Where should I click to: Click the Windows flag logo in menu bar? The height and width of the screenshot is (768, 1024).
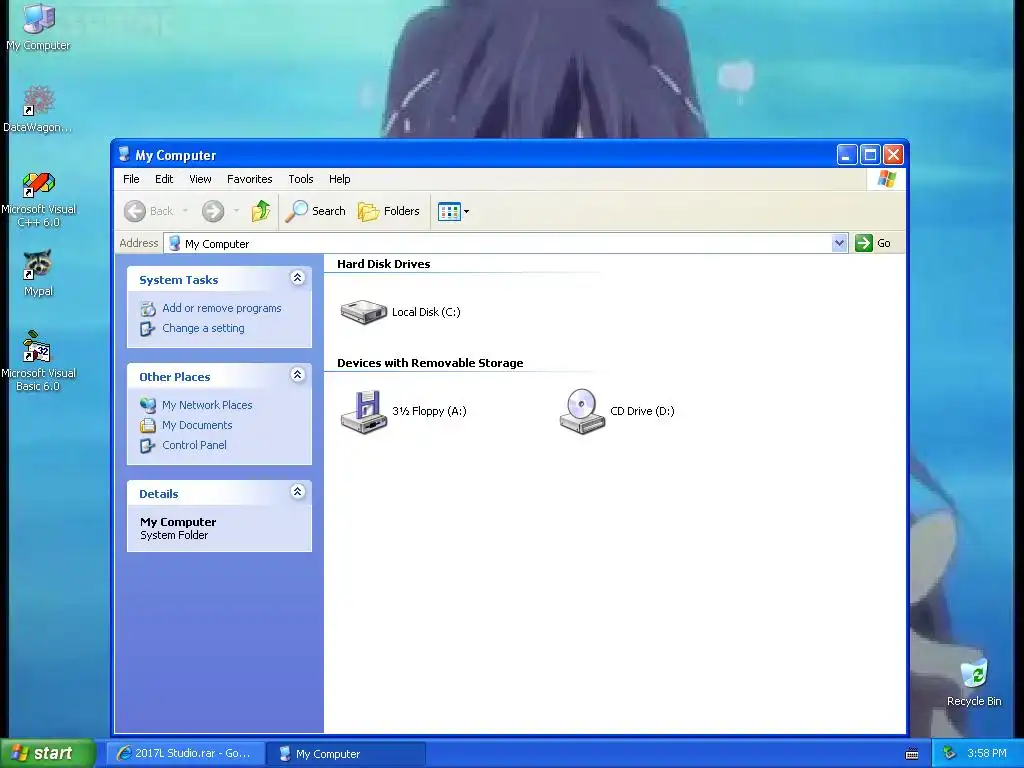point(887,178)
